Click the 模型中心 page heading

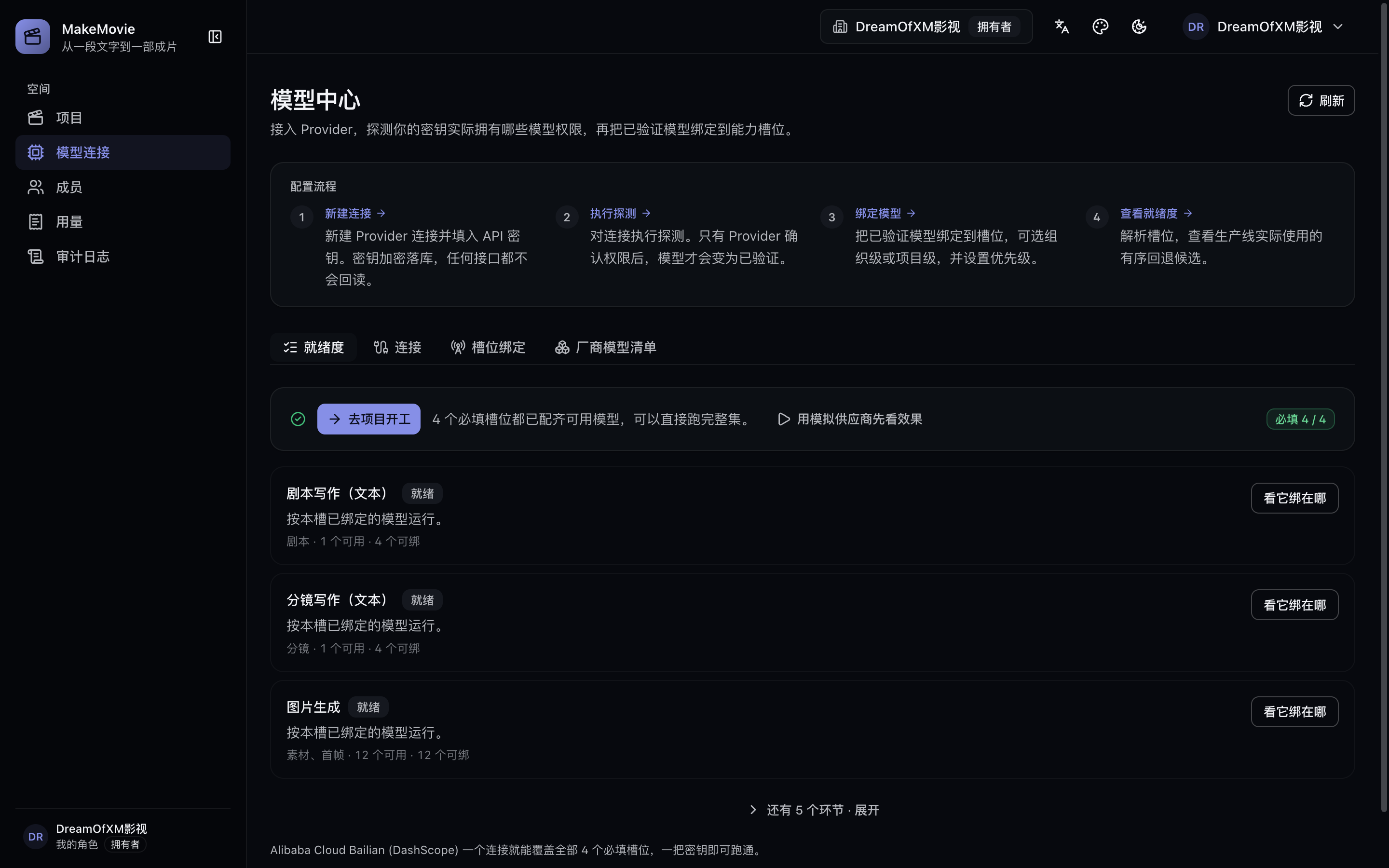click(x=315, y=100)
